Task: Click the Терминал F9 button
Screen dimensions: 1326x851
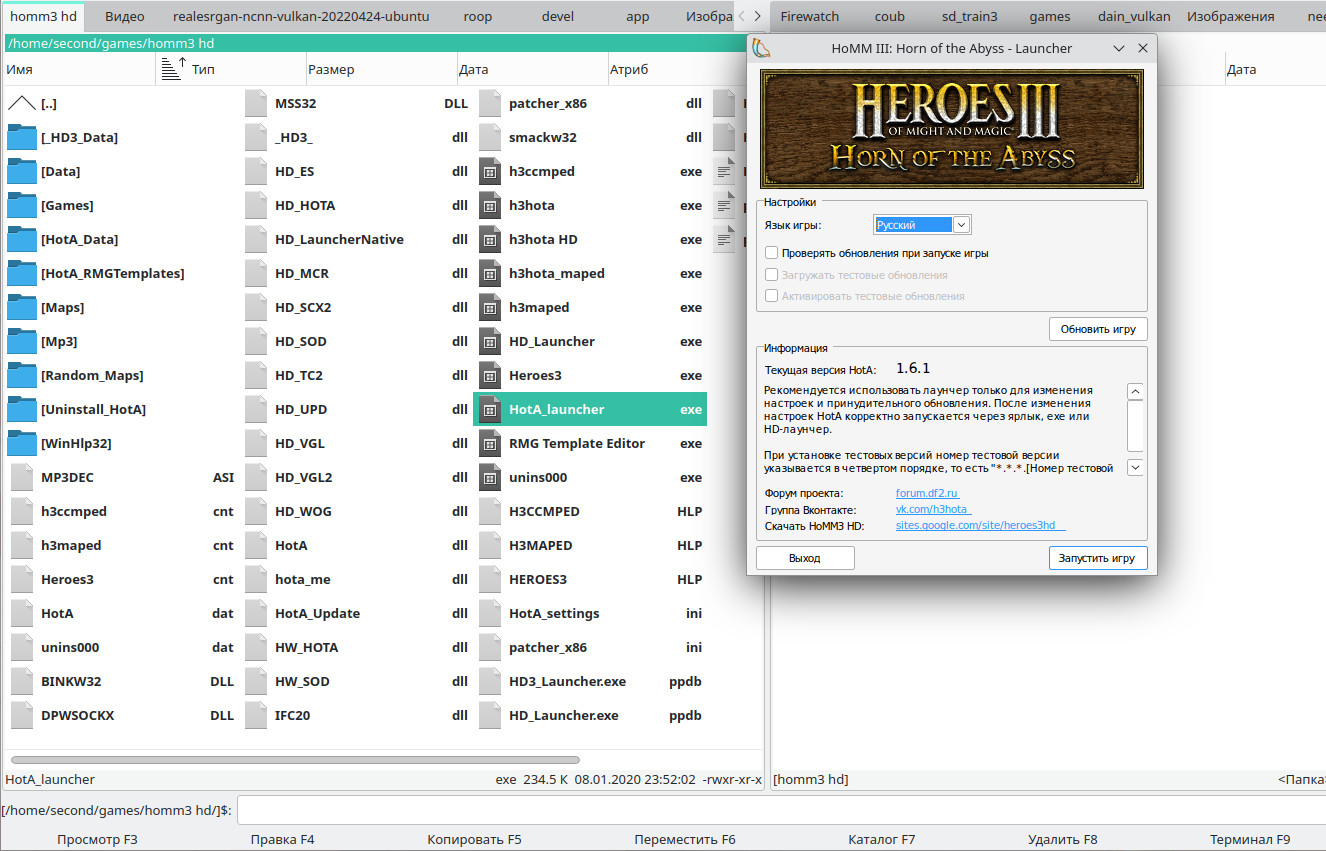Action: (1250, 839)
